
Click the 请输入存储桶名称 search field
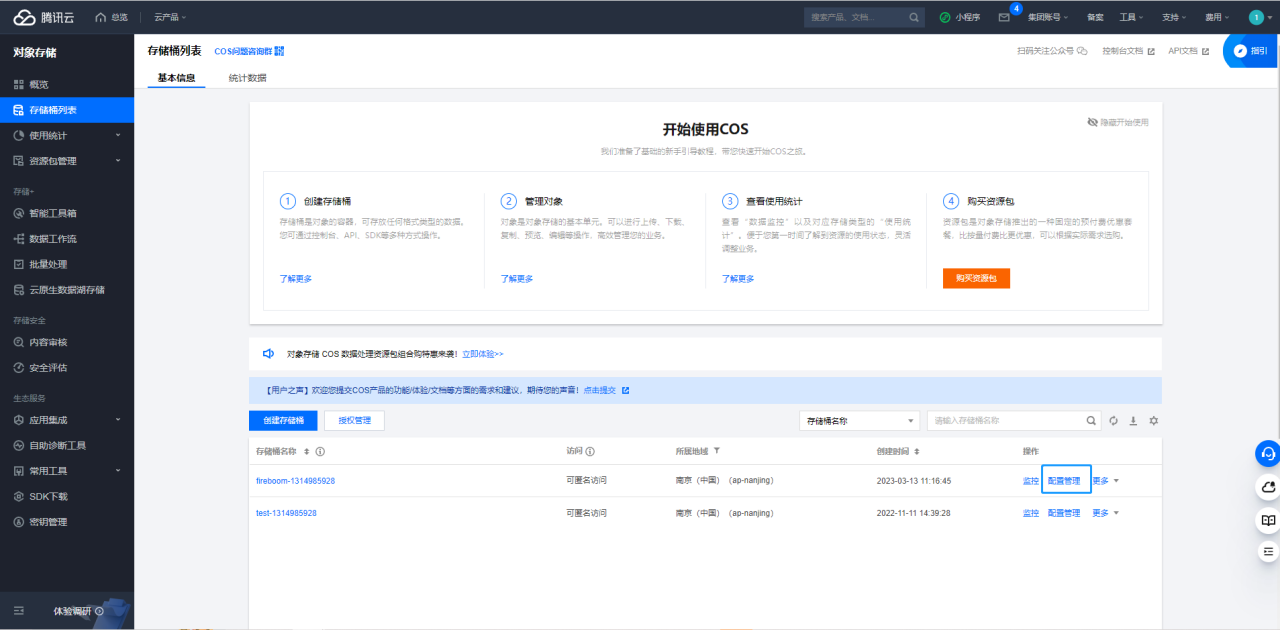1005,421
